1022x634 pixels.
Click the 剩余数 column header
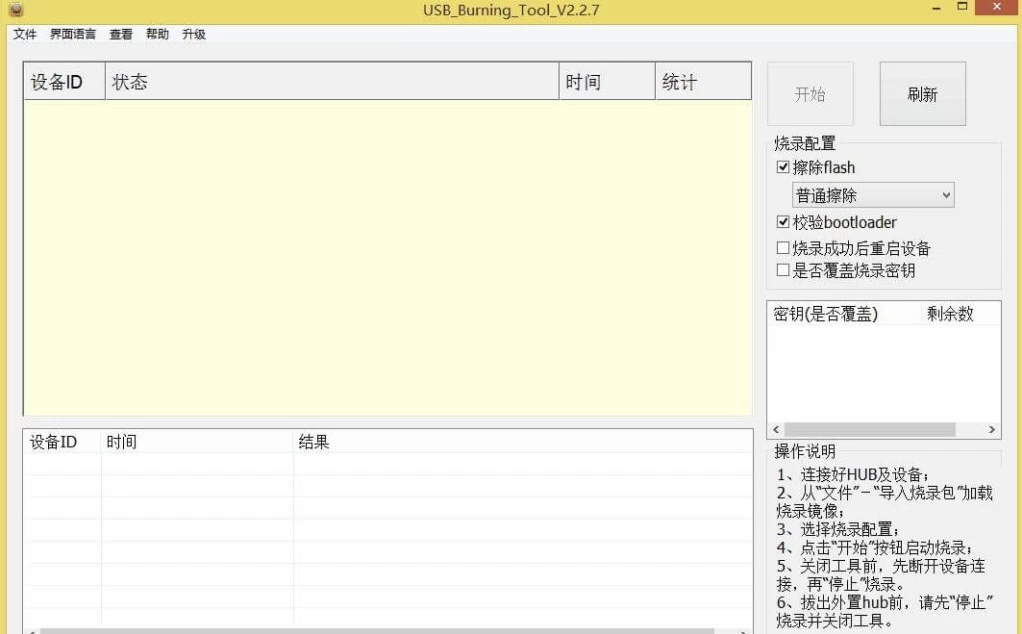pyautogui.click(x=958, y=314)
